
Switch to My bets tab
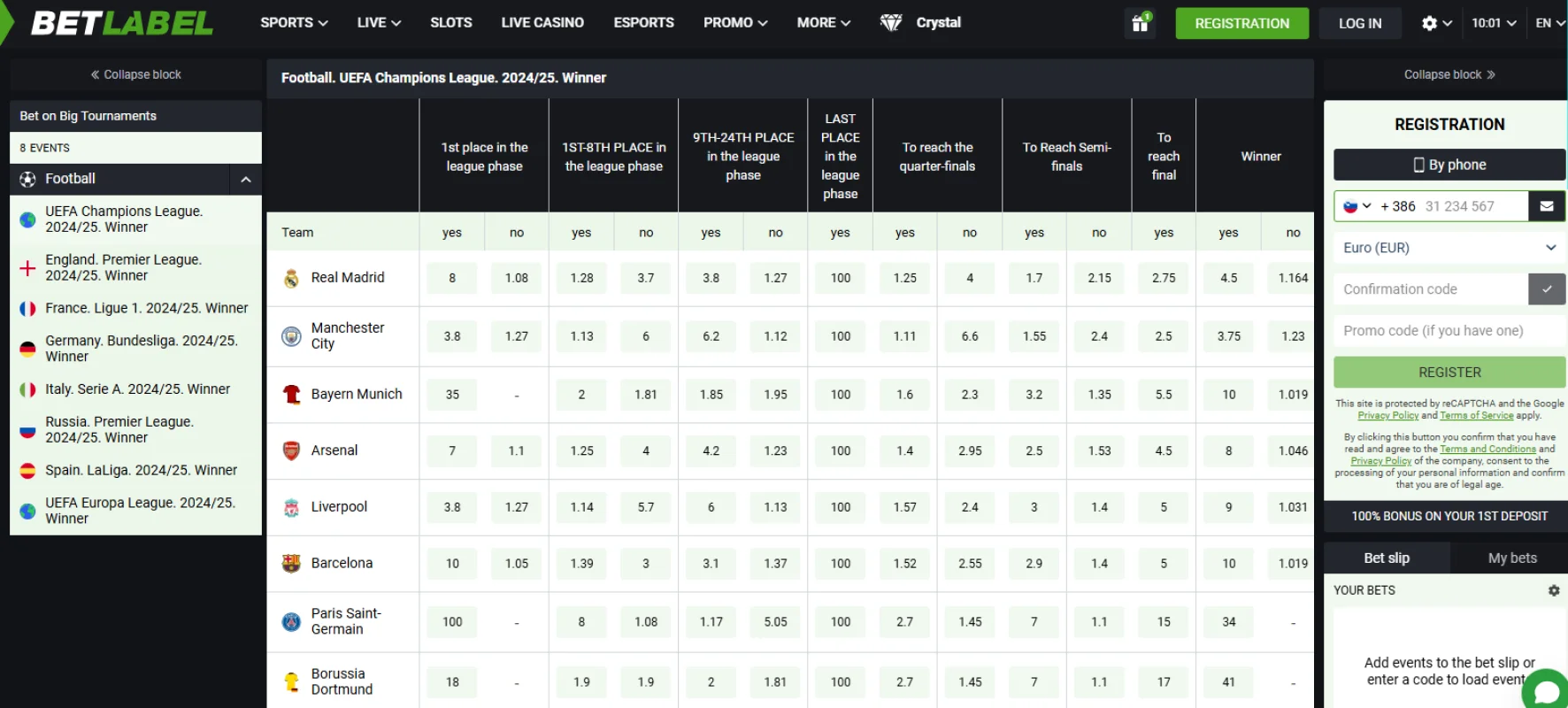(1512, 558)
